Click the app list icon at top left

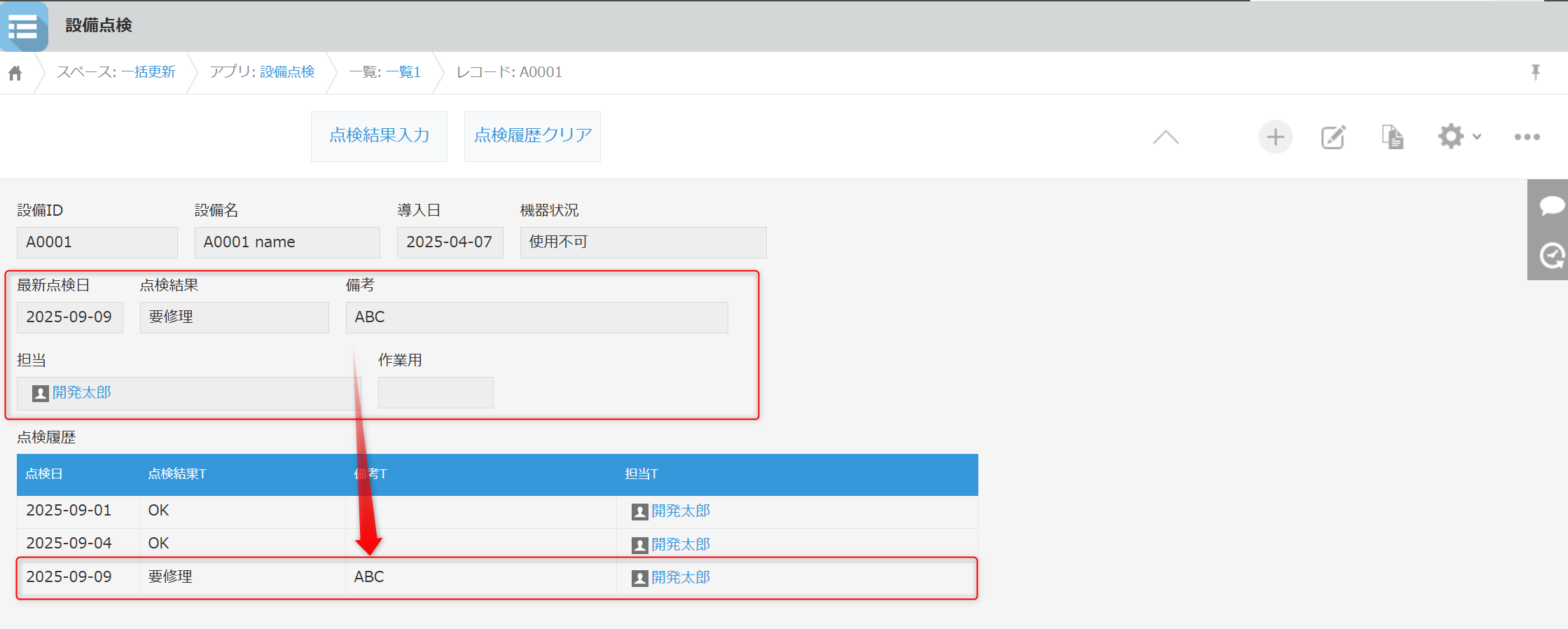tap(23, 27)
